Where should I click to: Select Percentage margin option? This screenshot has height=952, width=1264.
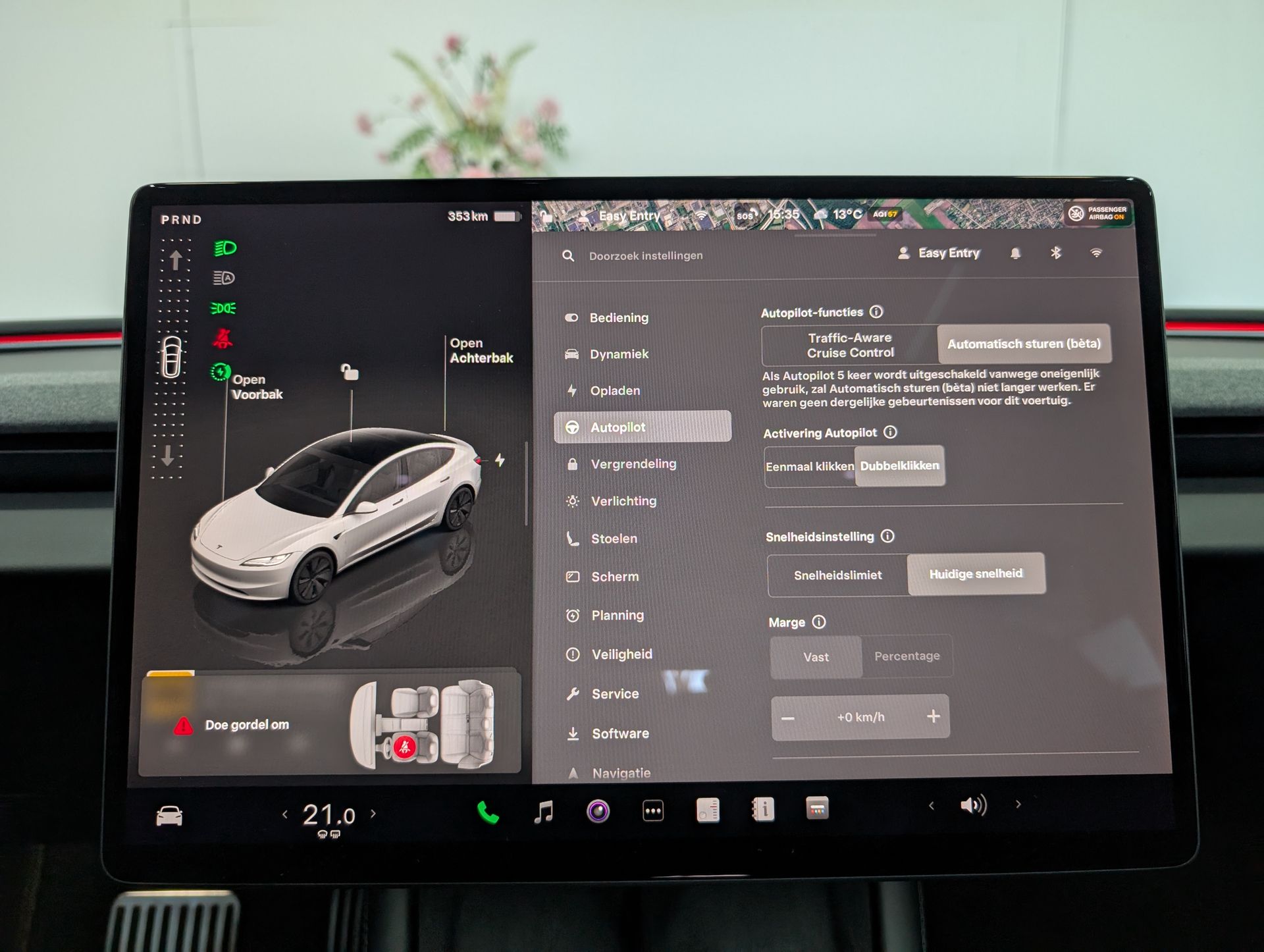coord(907,656)
